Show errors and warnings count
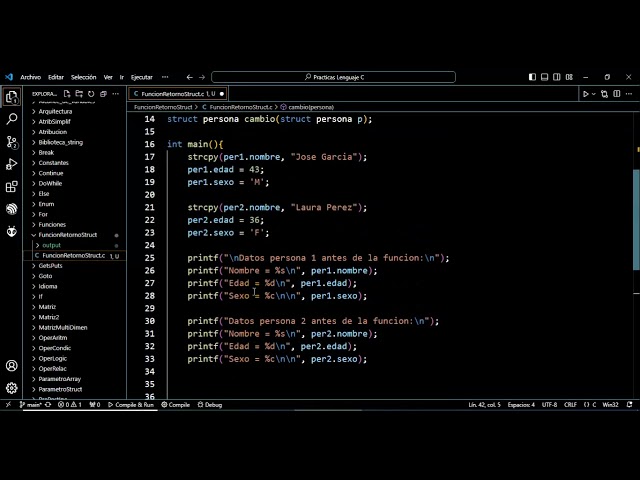Image resolution: width=640 pixels, height=480 pixels. pos(69,405)
